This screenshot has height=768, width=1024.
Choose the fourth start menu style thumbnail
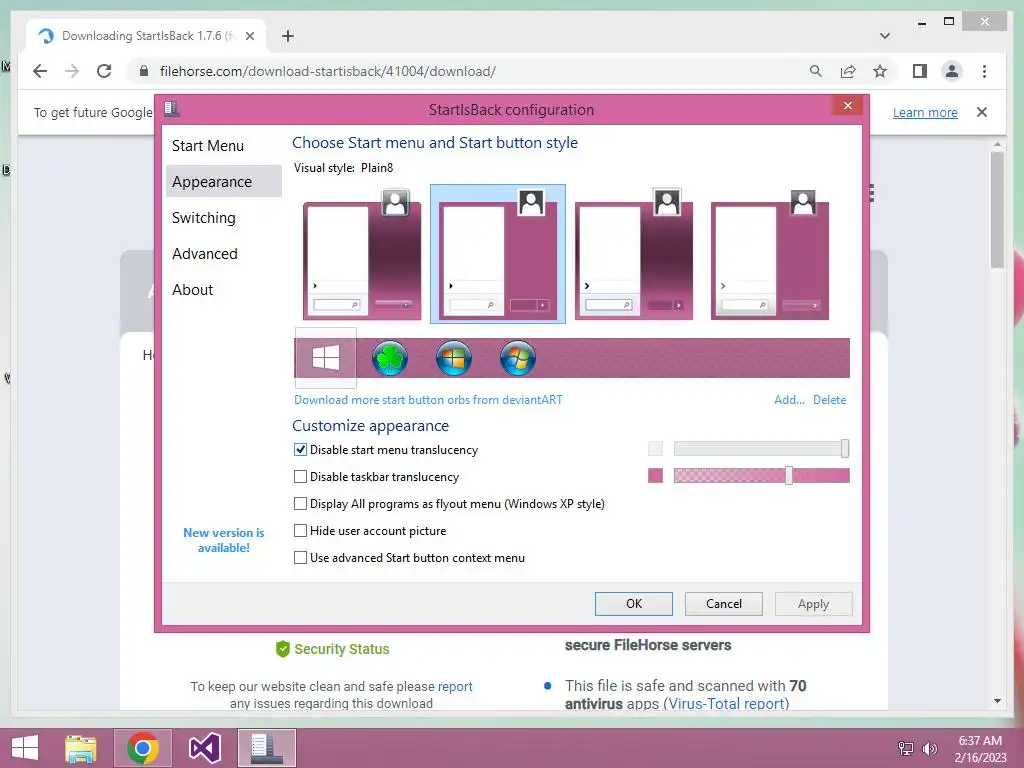[x=769, y=253]
